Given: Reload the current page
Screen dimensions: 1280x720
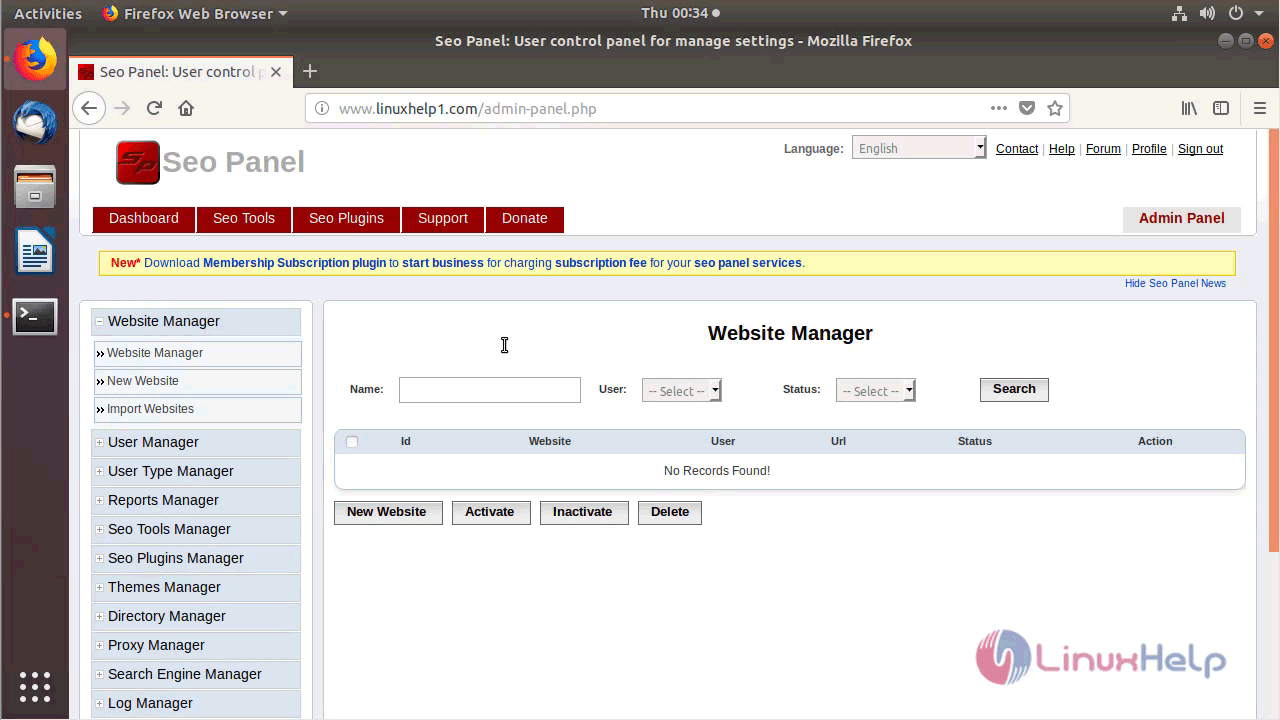Looking at the screenshot, I should [x=154, y=108].
